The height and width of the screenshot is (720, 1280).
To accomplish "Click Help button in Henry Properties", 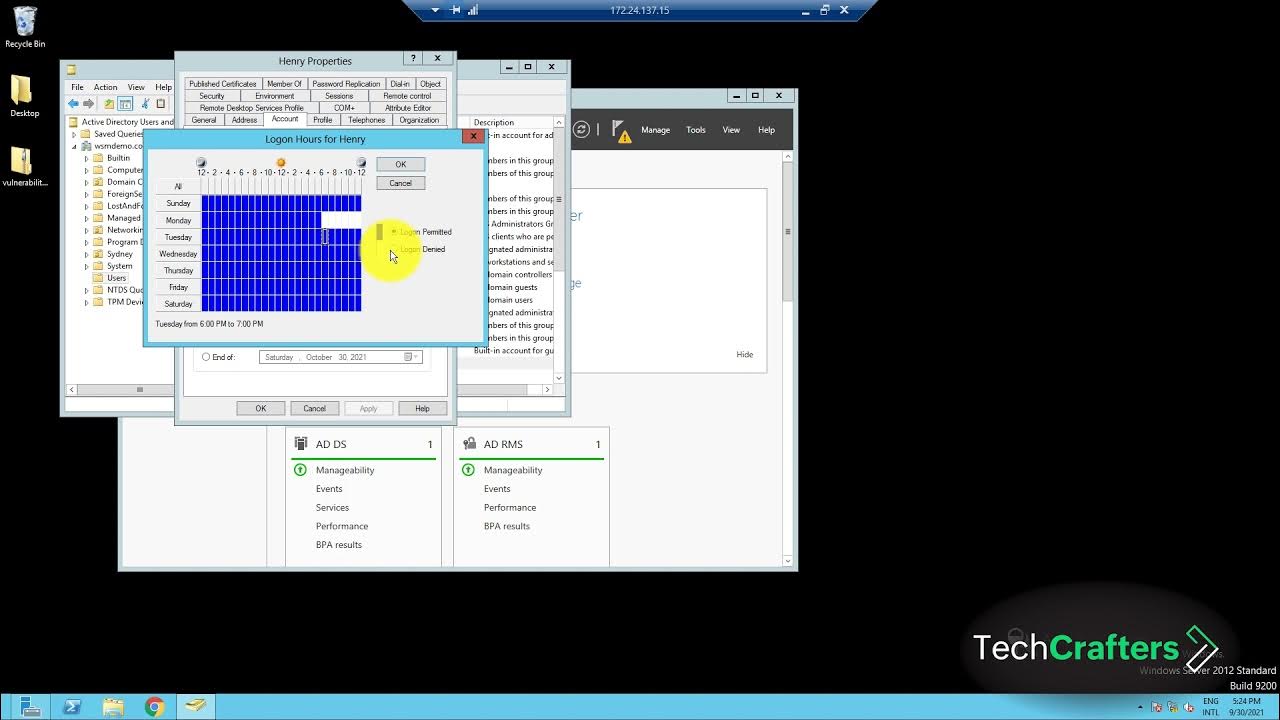I will tap(422, 408).
